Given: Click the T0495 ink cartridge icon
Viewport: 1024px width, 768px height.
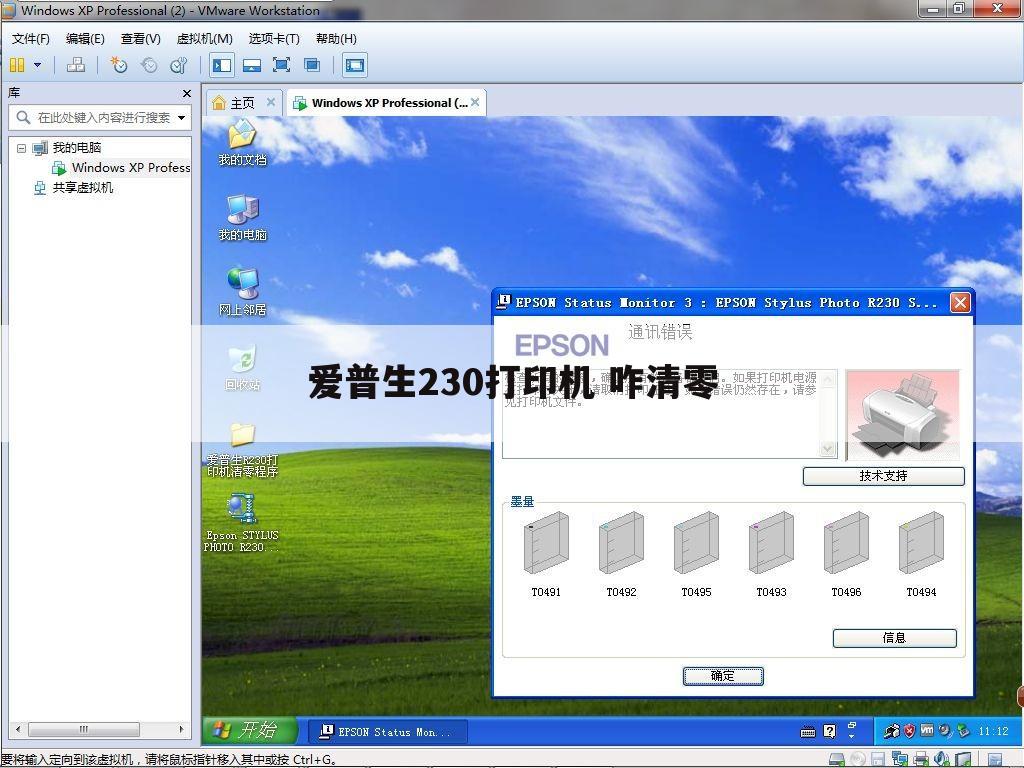Looking at the screenshot, I should tap(696, 543).
